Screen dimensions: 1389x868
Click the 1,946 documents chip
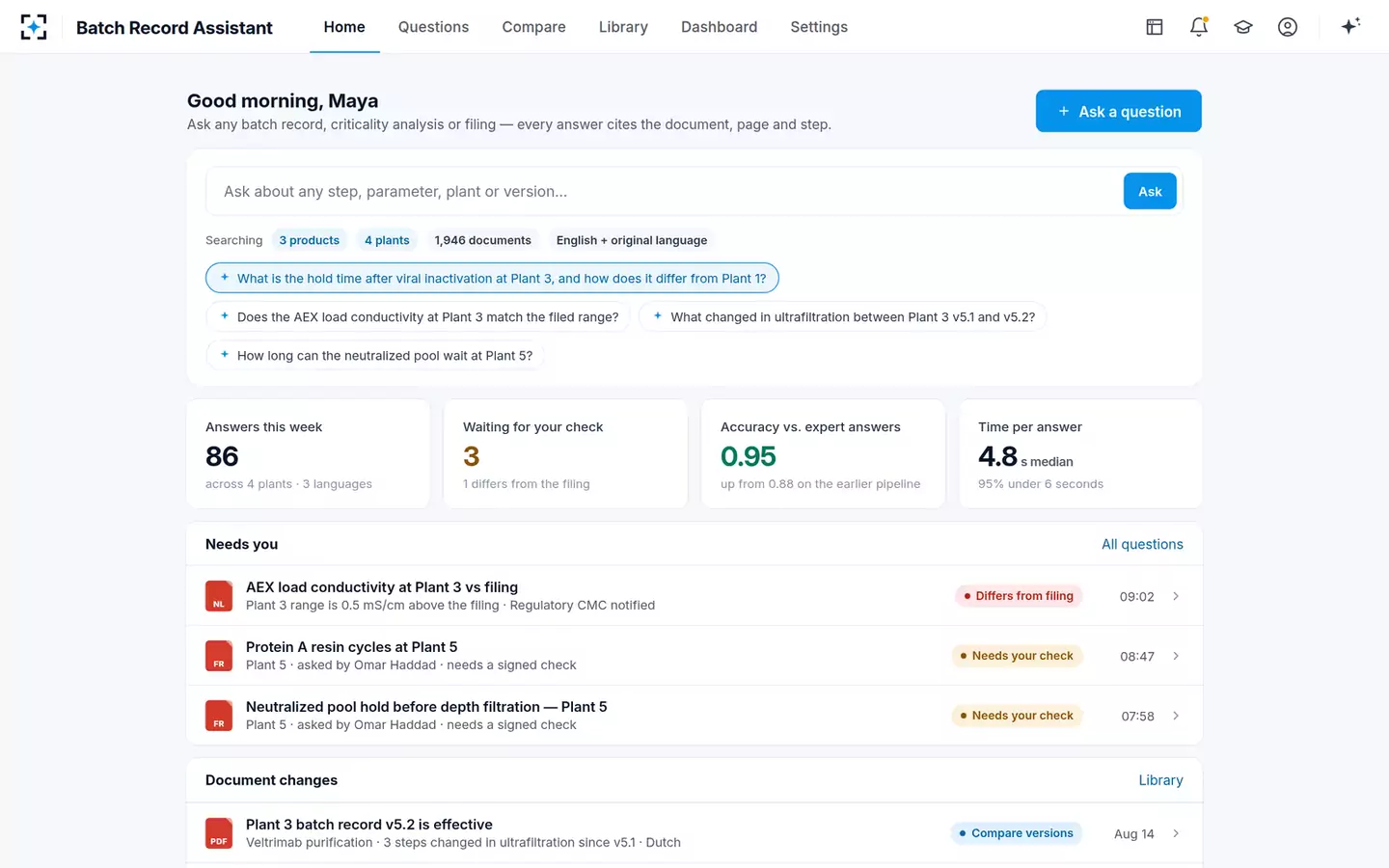pos(482,240)
